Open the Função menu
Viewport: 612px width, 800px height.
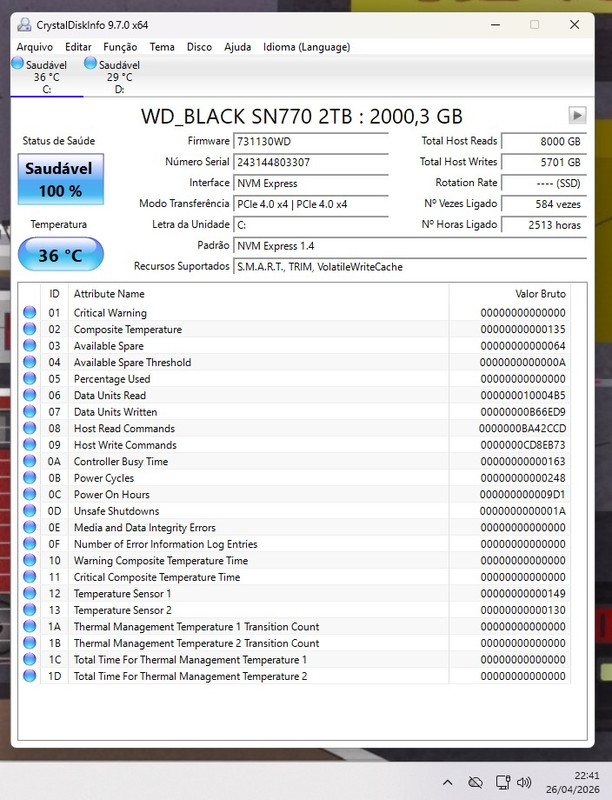120,47
